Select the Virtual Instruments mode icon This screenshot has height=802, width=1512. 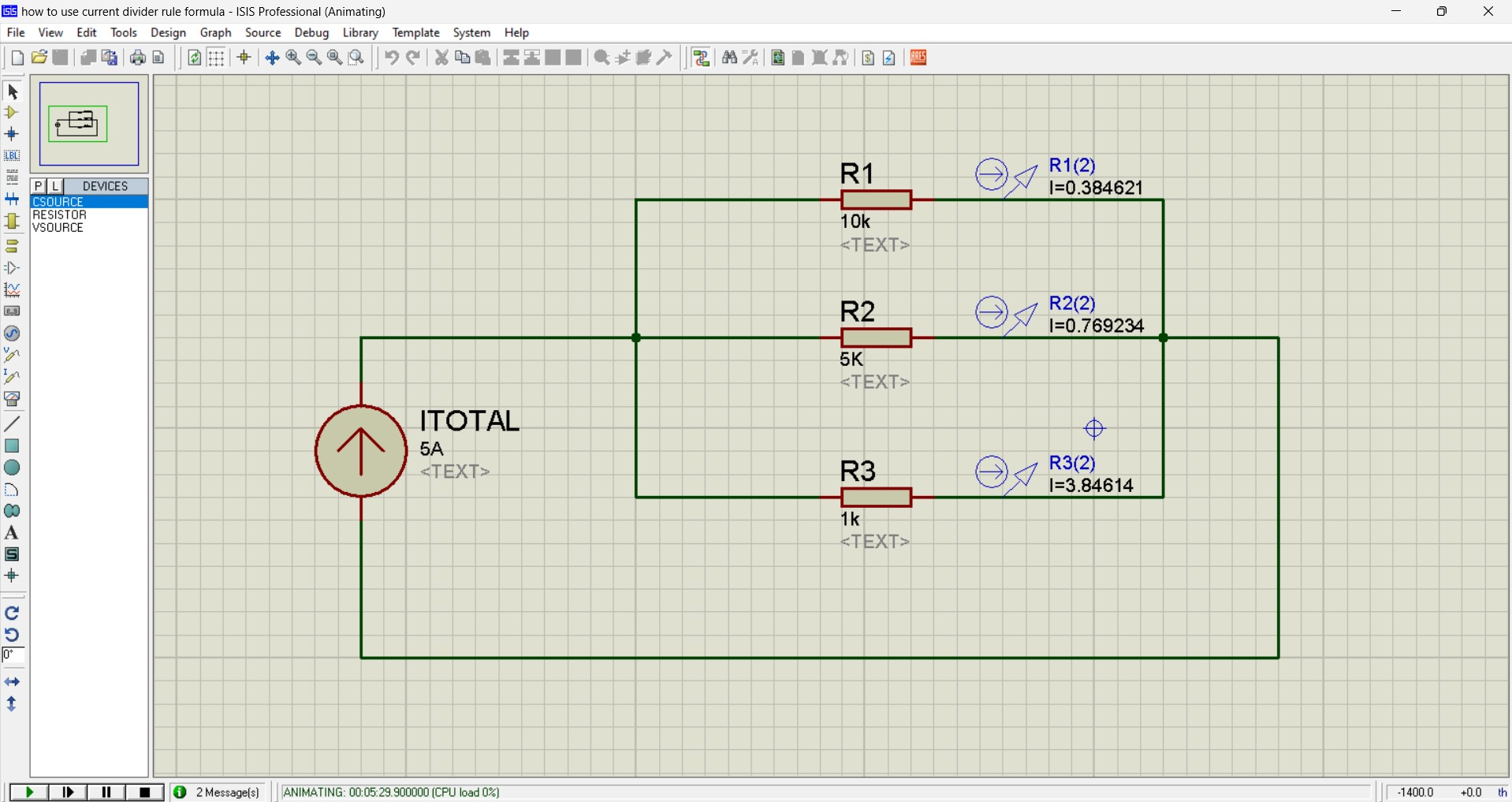[12, 398]
